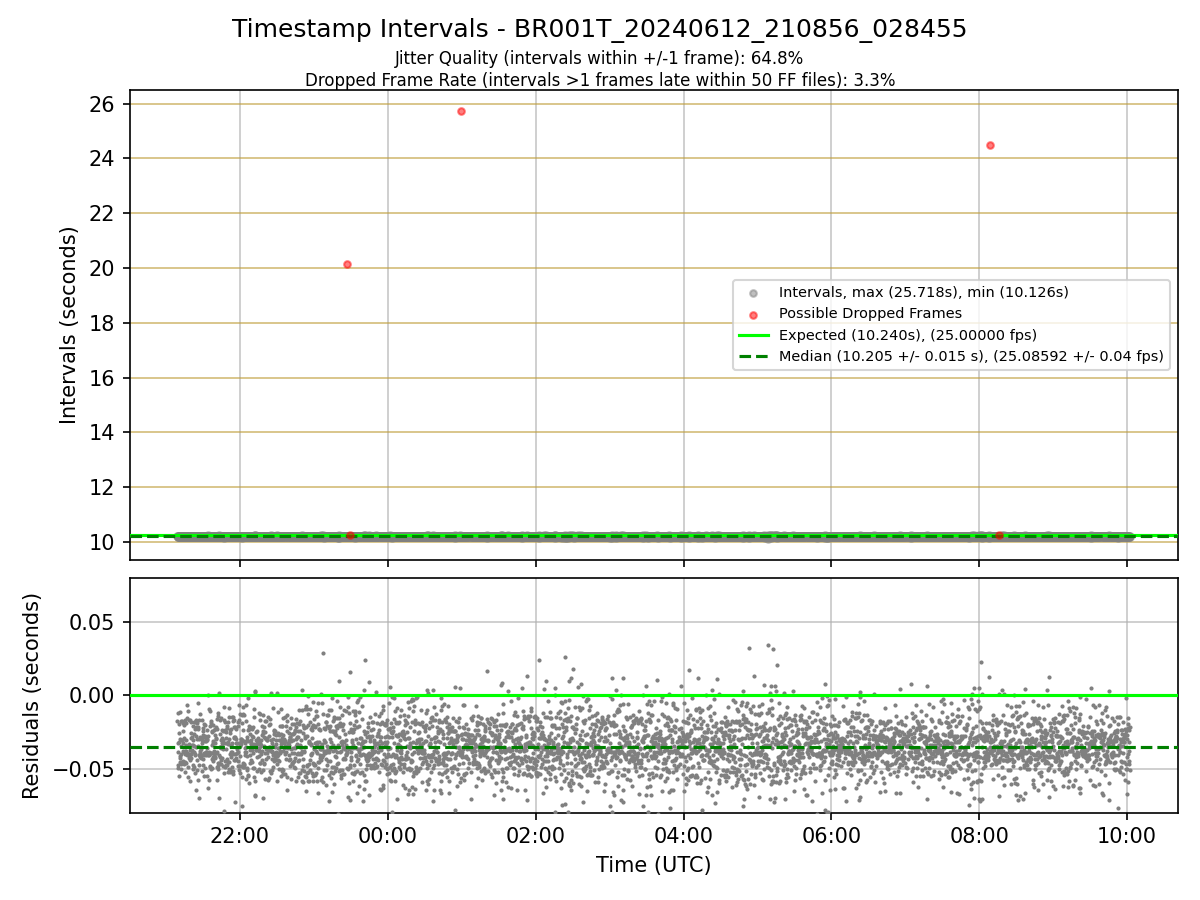Click the 'Residuals (seconds)' y-axis label
Screen dimensions: 1200x900
pyautogui.click(x=31, y=696)
